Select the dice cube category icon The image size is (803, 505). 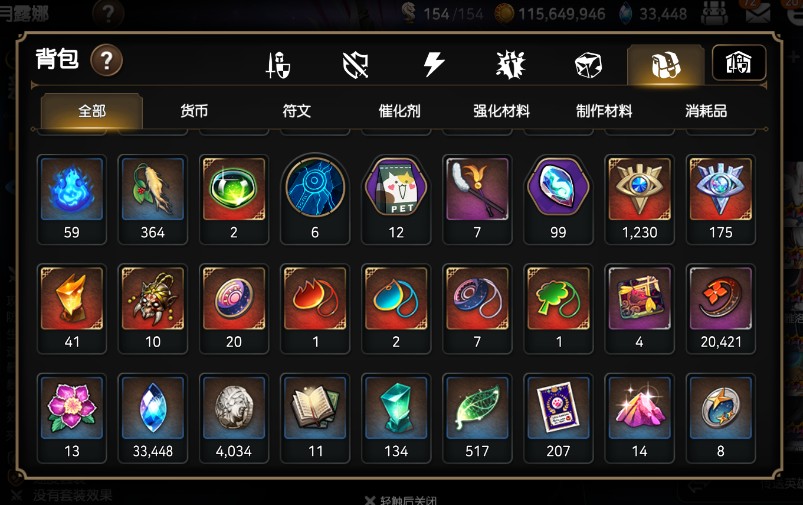tap(588, 65)
